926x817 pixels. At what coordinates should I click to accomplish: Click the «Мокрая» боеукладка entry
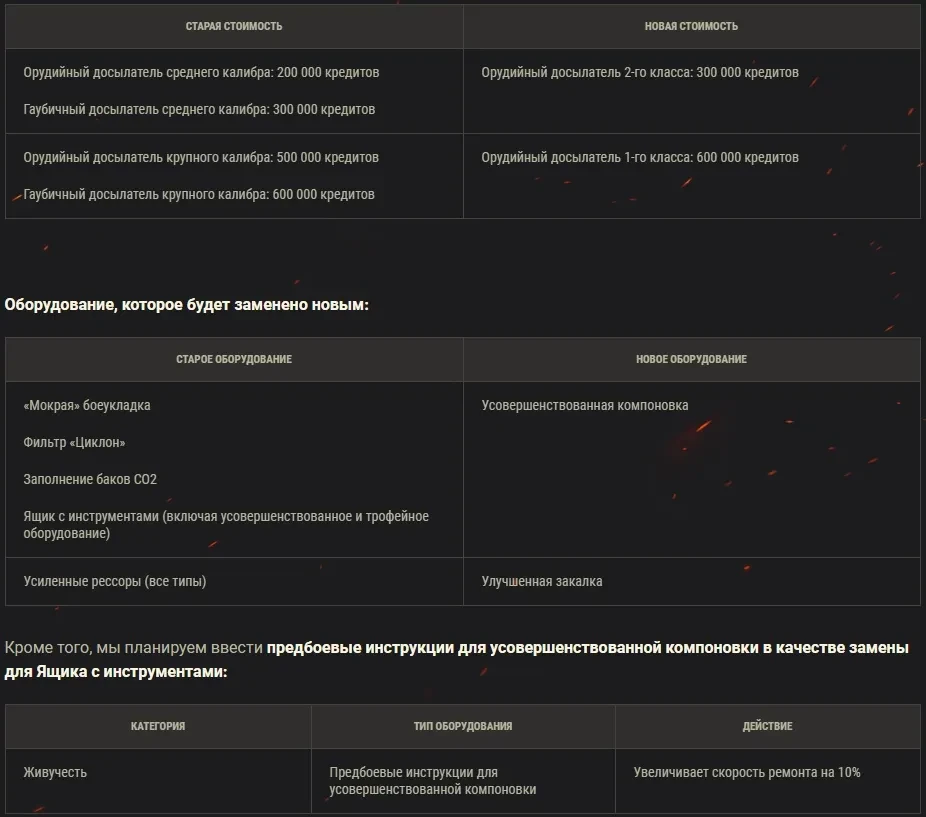(x=87, y=406)
